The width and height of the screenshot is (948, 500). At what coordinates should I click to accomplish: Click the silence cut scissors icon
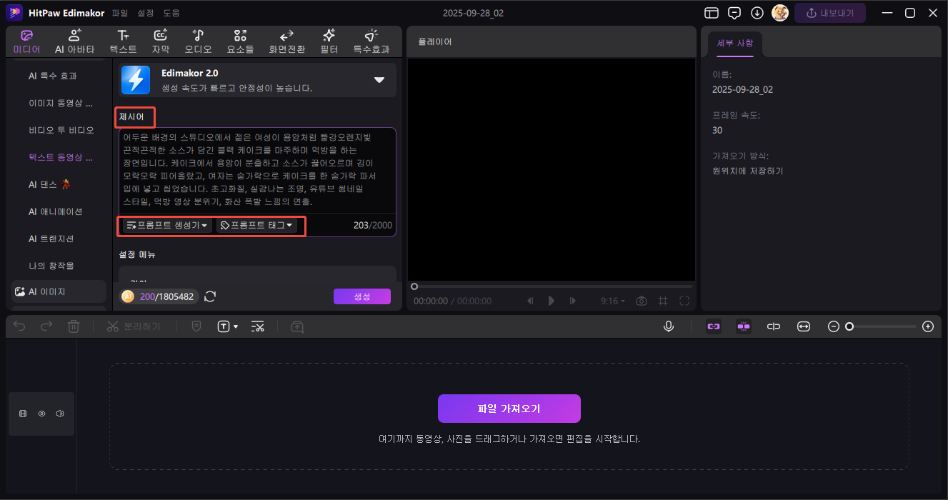[258, 326]
